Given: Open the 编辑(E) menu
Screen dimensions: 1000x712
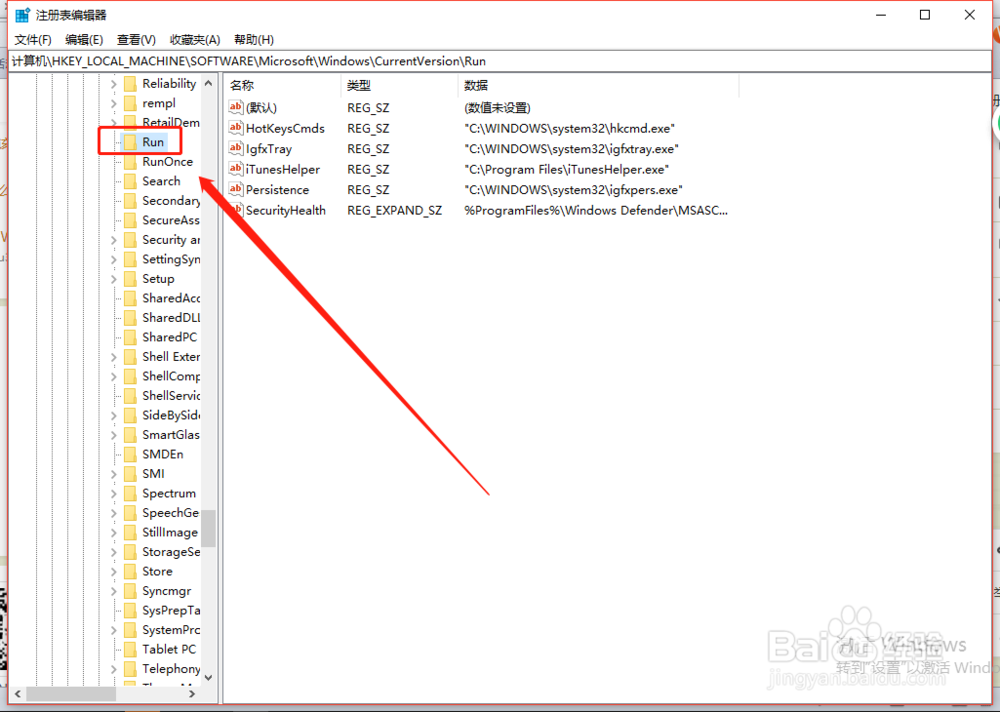Looking at the screenshot, I should (84, 40).
